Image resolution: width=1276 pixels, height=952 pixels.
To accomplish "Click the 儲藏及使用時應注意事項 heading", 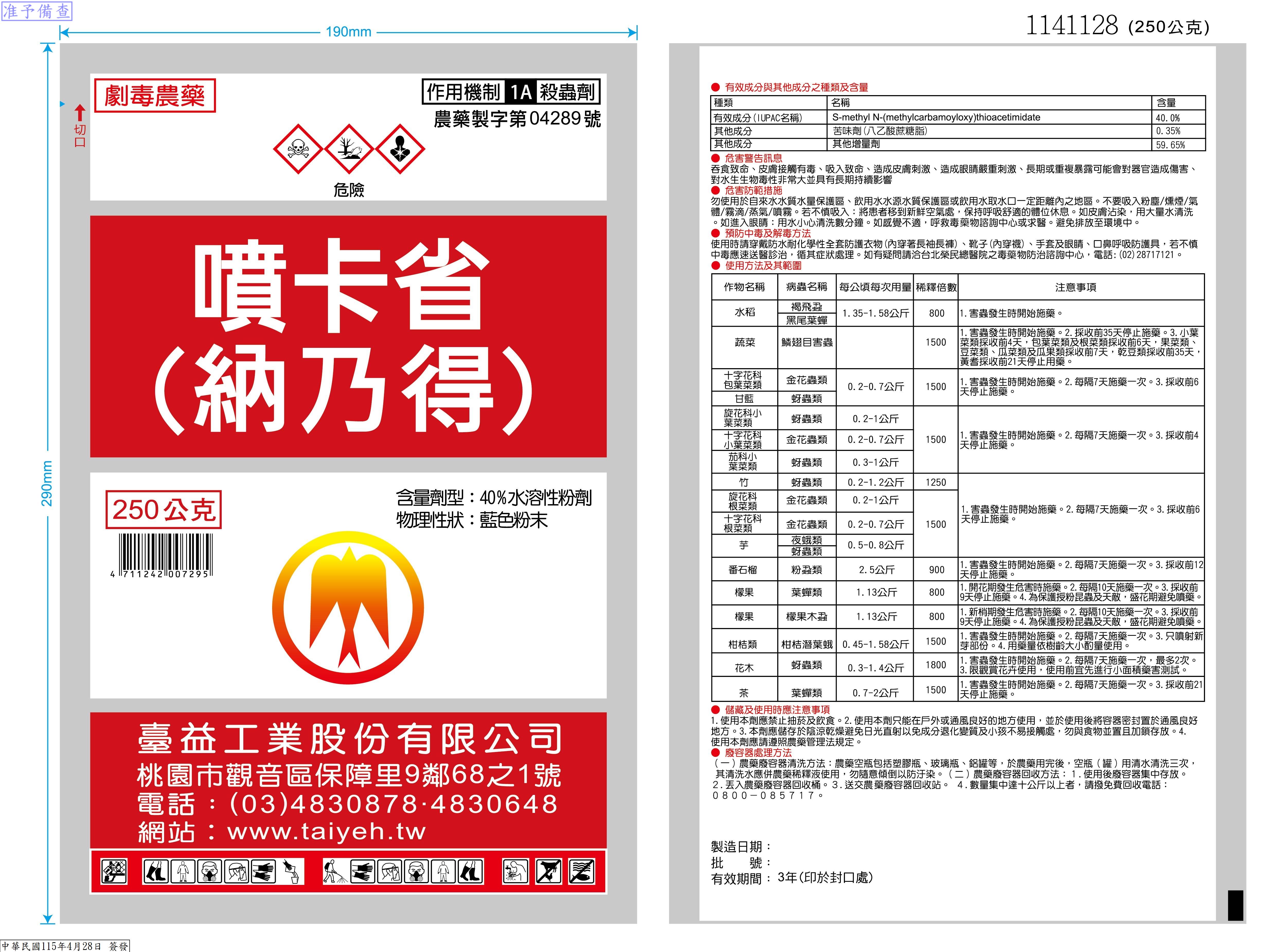I will tap(777, 710).
